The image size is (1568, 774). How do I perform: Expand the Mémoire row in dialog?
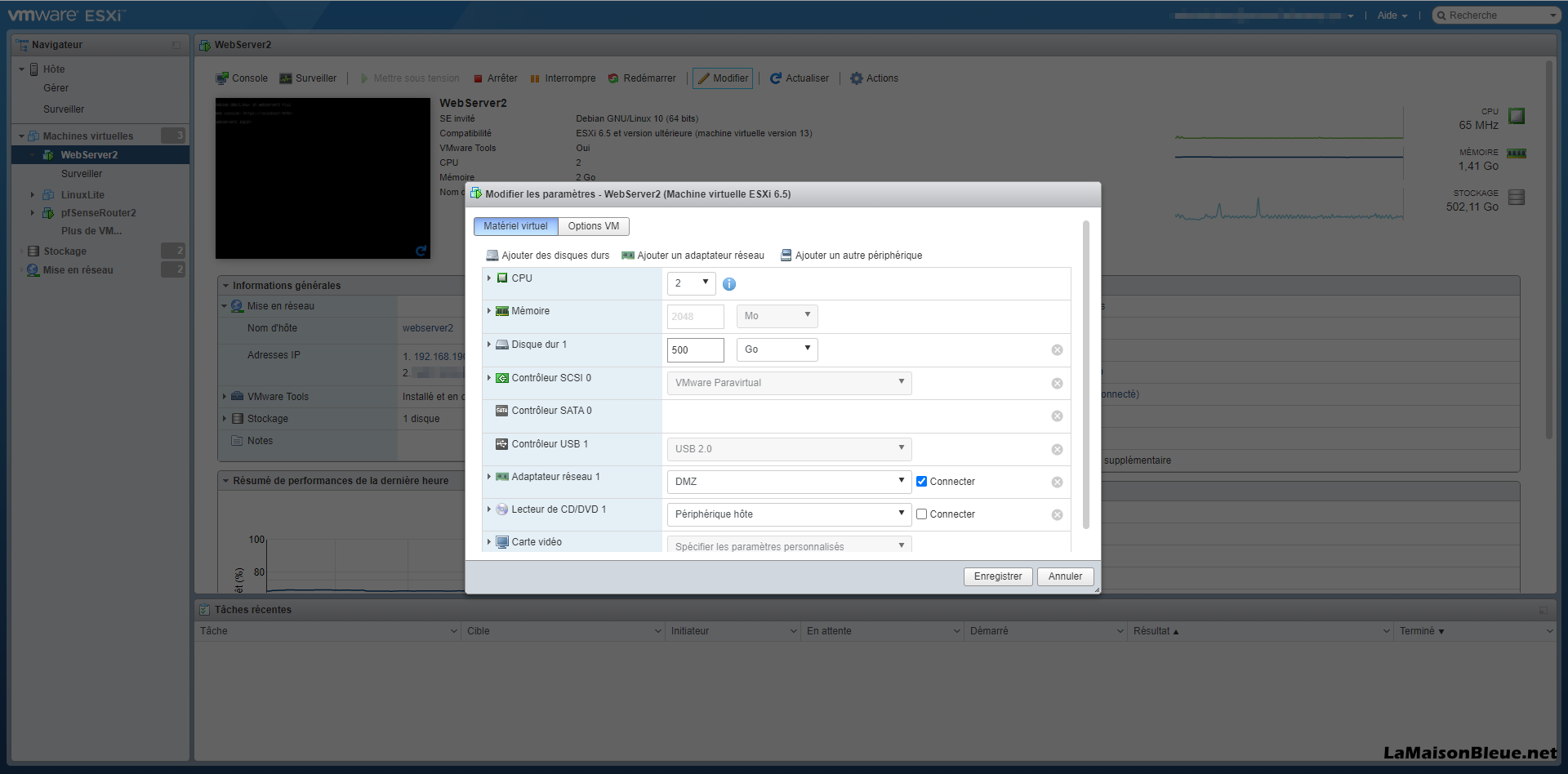(x=489, y=311)
